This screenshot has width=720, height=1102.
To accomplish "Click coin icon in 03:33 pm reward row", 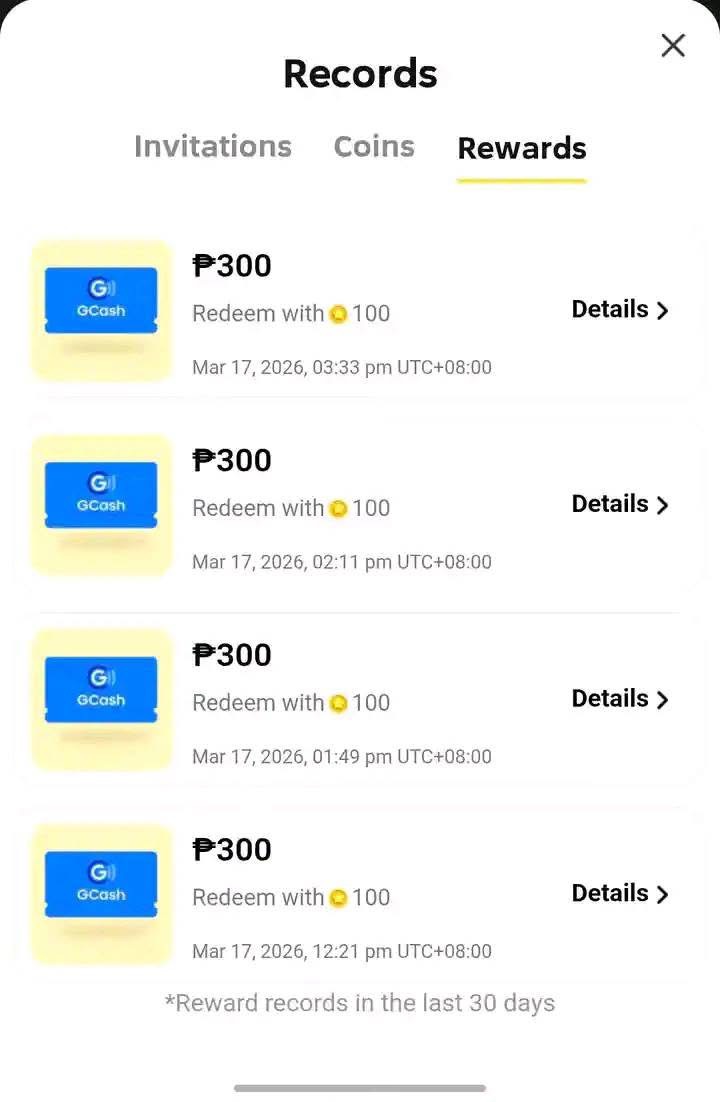I will click(x=339, y=315).
